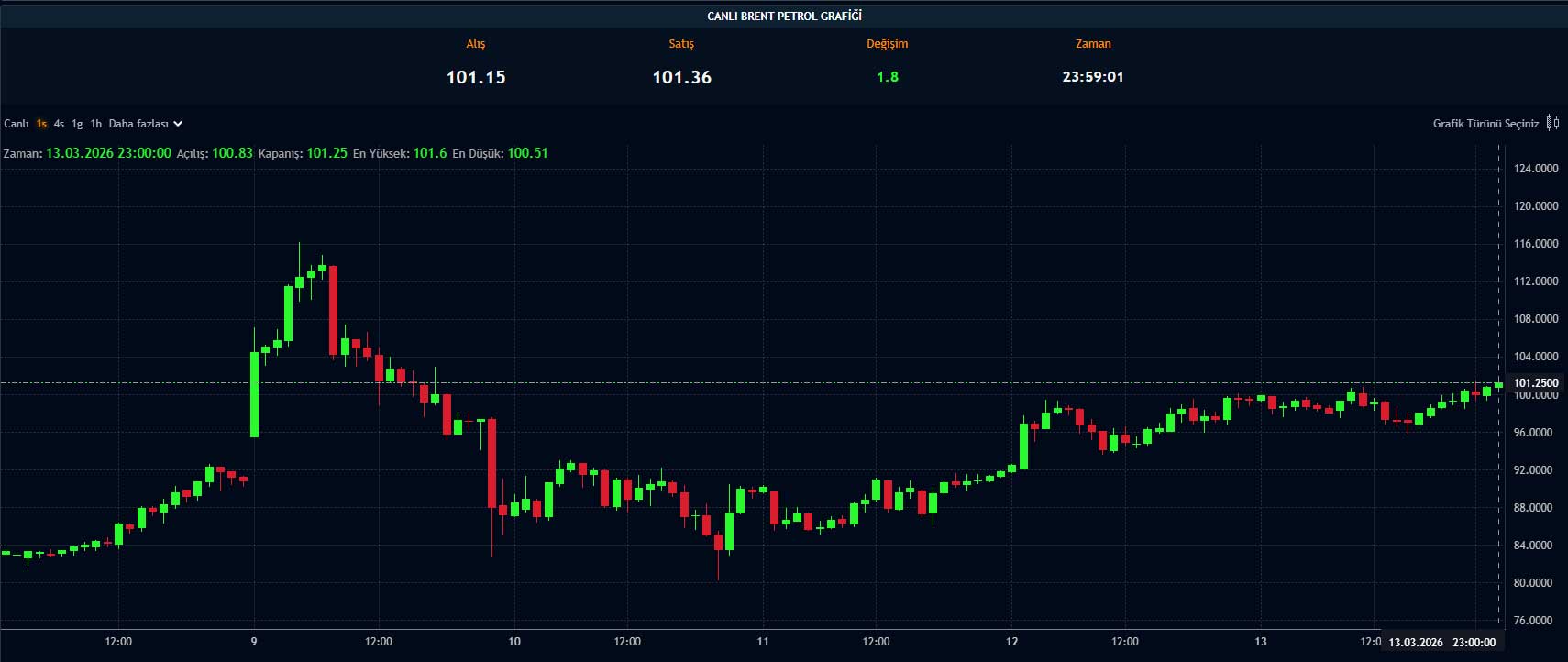Viewport: 1568px width, 662px height.
Task: Select the 1s timeframe
Action: click(41, 124)
